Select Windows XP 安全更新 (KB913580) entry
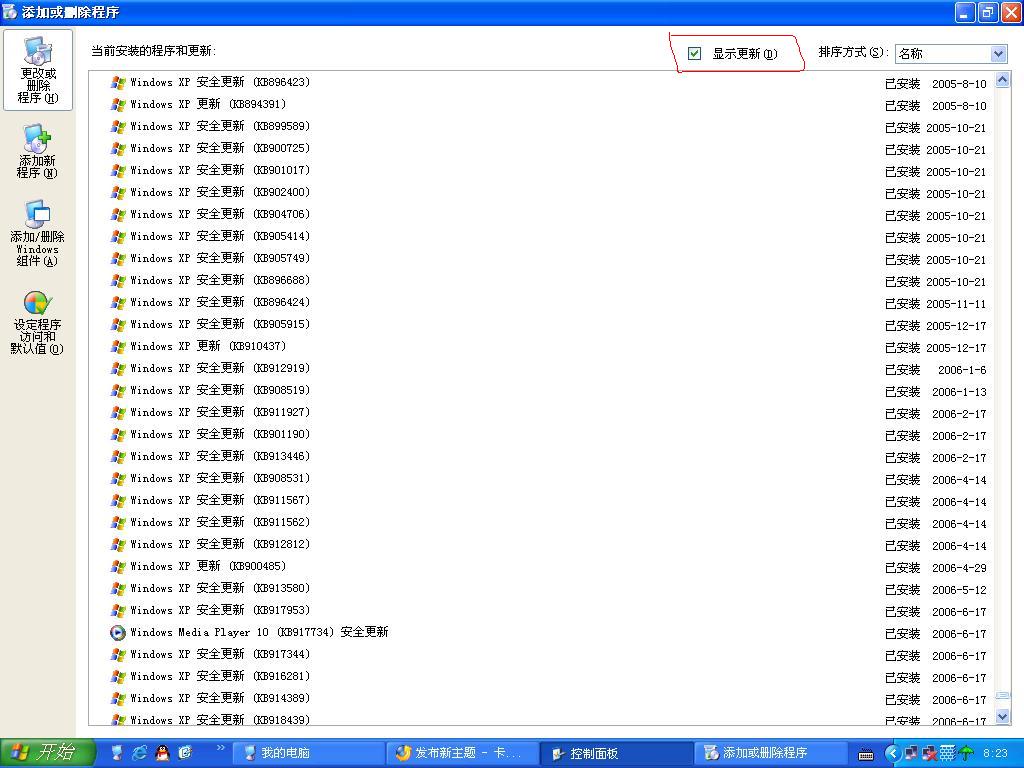The height and width of the screenshot is (768, 1024). tap(219, 588)
